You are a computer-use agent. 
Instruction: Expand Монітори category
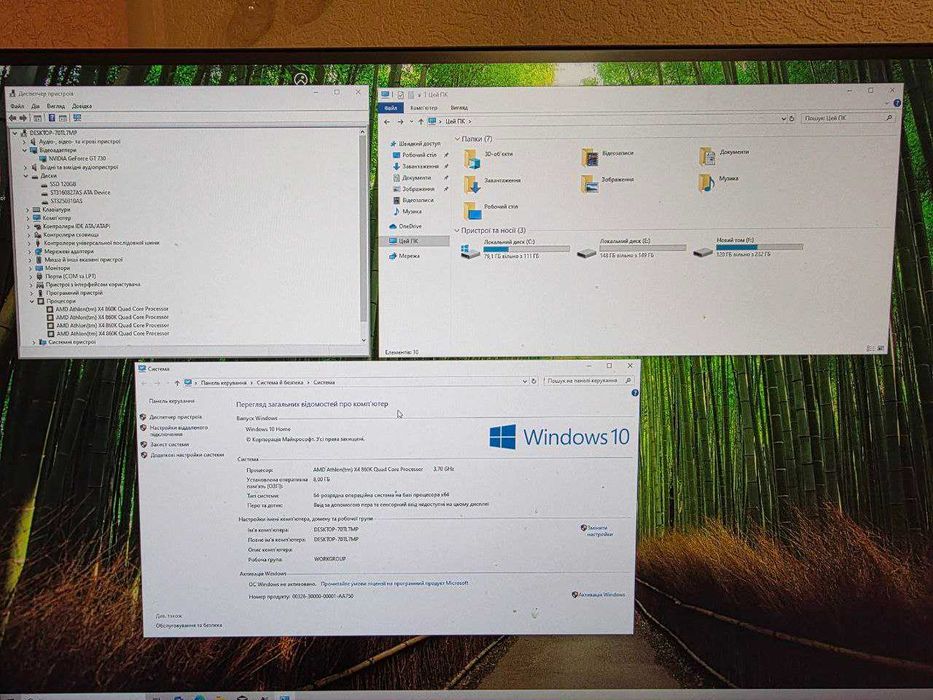[x=30, y=268]
